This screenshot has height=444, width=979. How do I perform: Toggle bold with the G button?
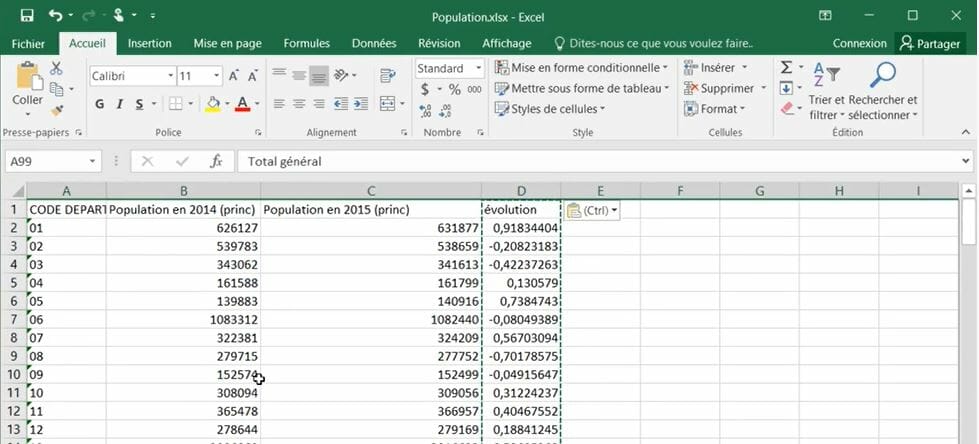[x=100, y=104]
